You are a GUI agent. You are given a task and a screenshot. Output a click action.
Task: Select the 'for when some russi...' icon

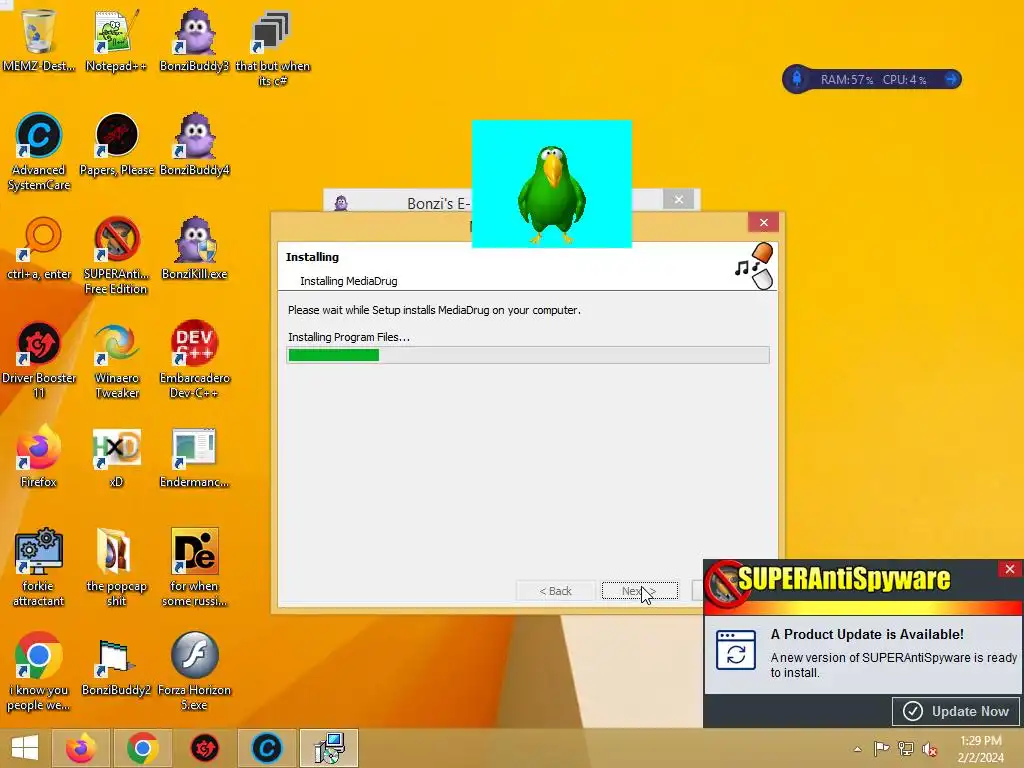[195, 568]
